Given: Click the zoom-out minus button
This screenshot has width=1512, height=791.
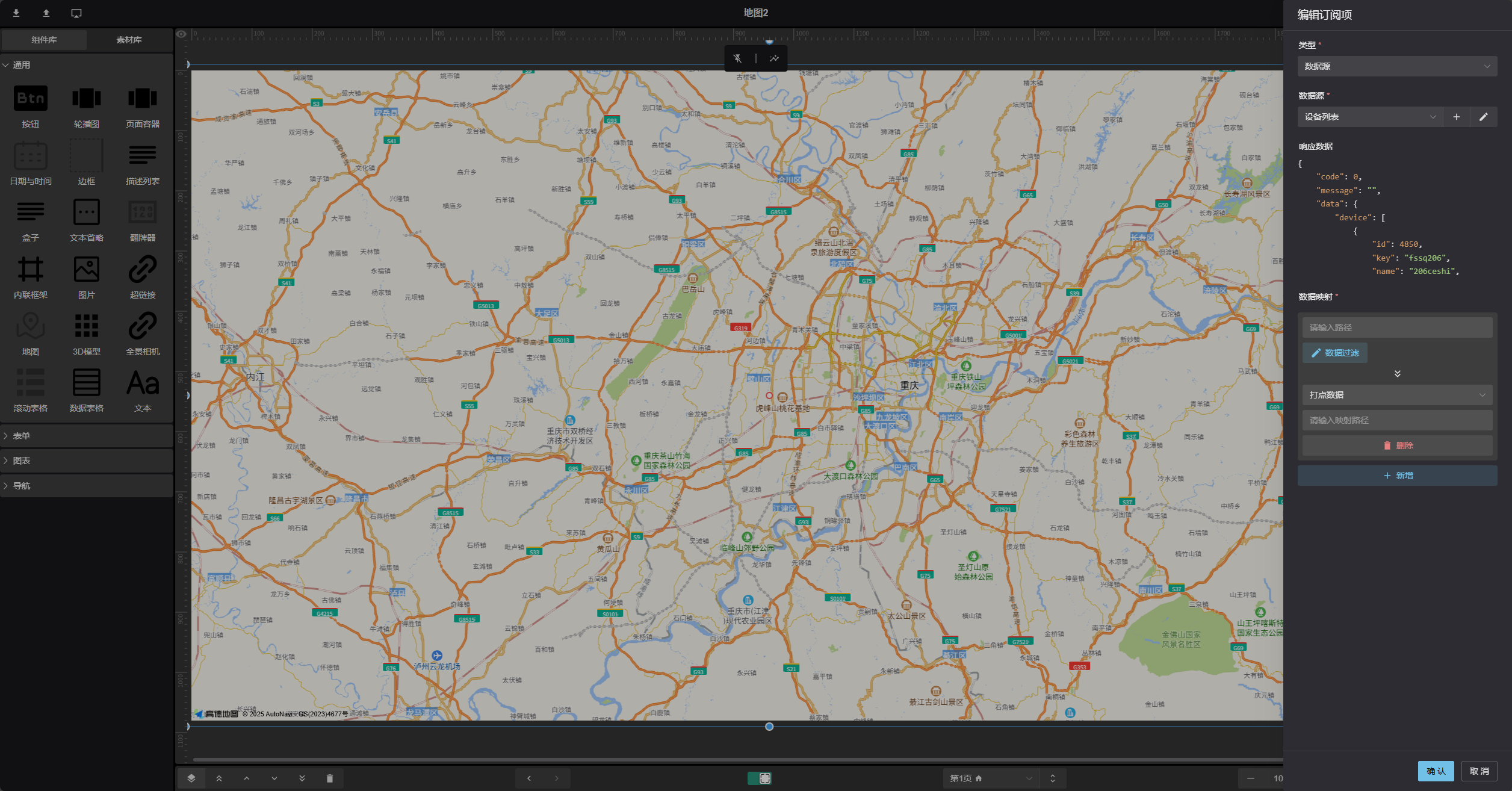Looking at the screenshot, I should coord(1251,778).
